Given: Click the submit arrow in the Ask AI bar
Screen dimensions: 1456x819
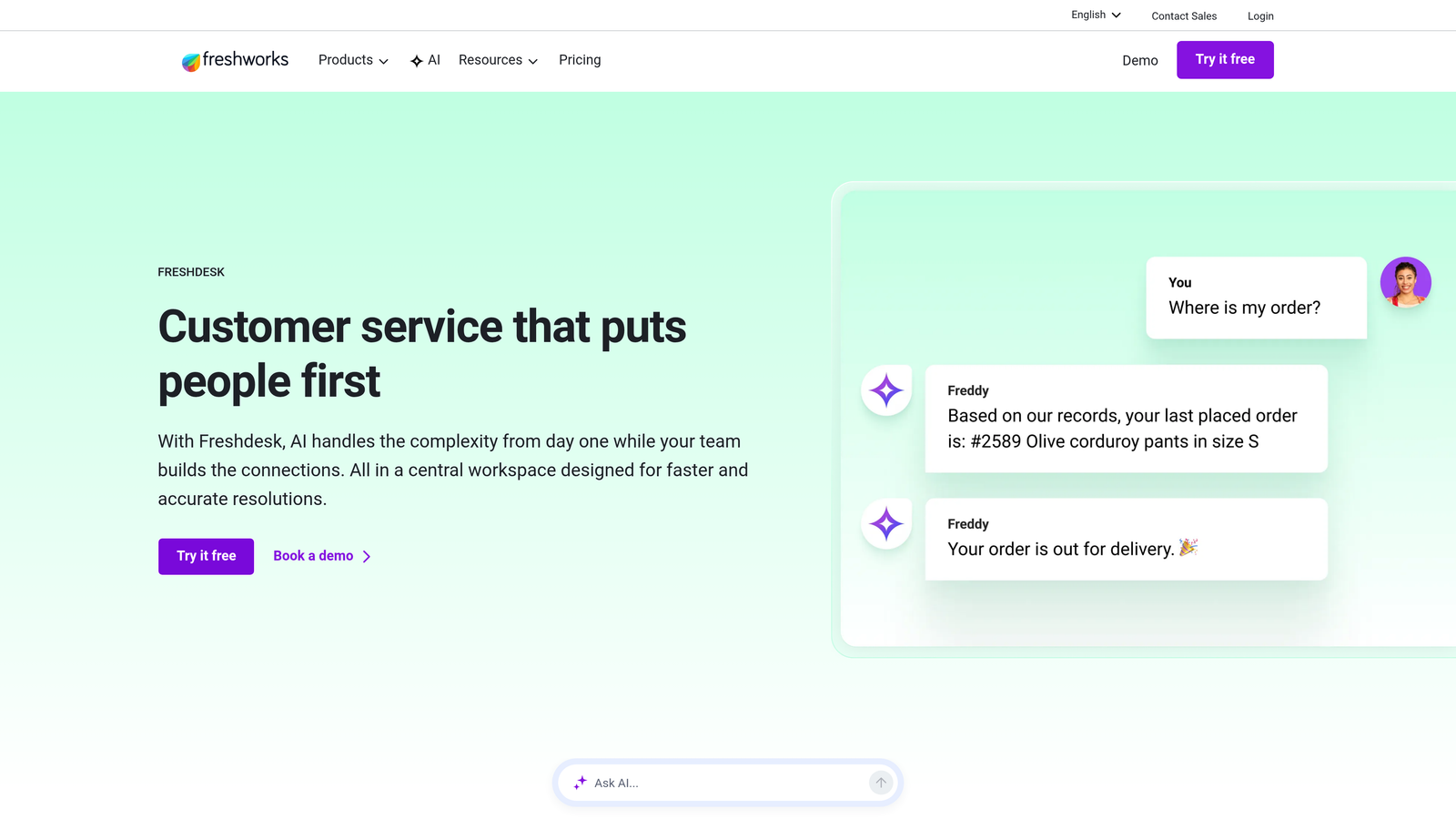Looking at the screenshot, I should (x=880, y=783).
